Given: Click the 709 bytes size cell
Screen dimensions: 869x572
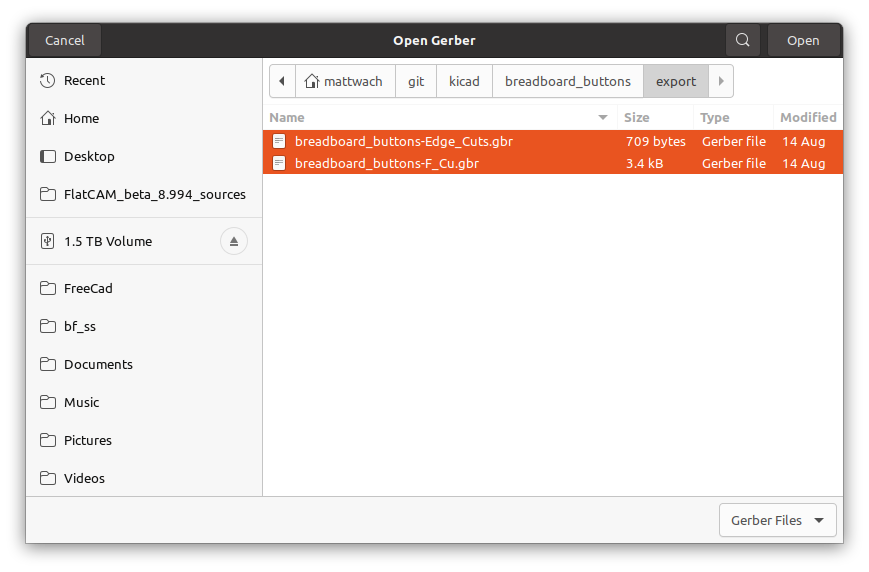Looking at the screenshot, I should click(x=656, y=141).
